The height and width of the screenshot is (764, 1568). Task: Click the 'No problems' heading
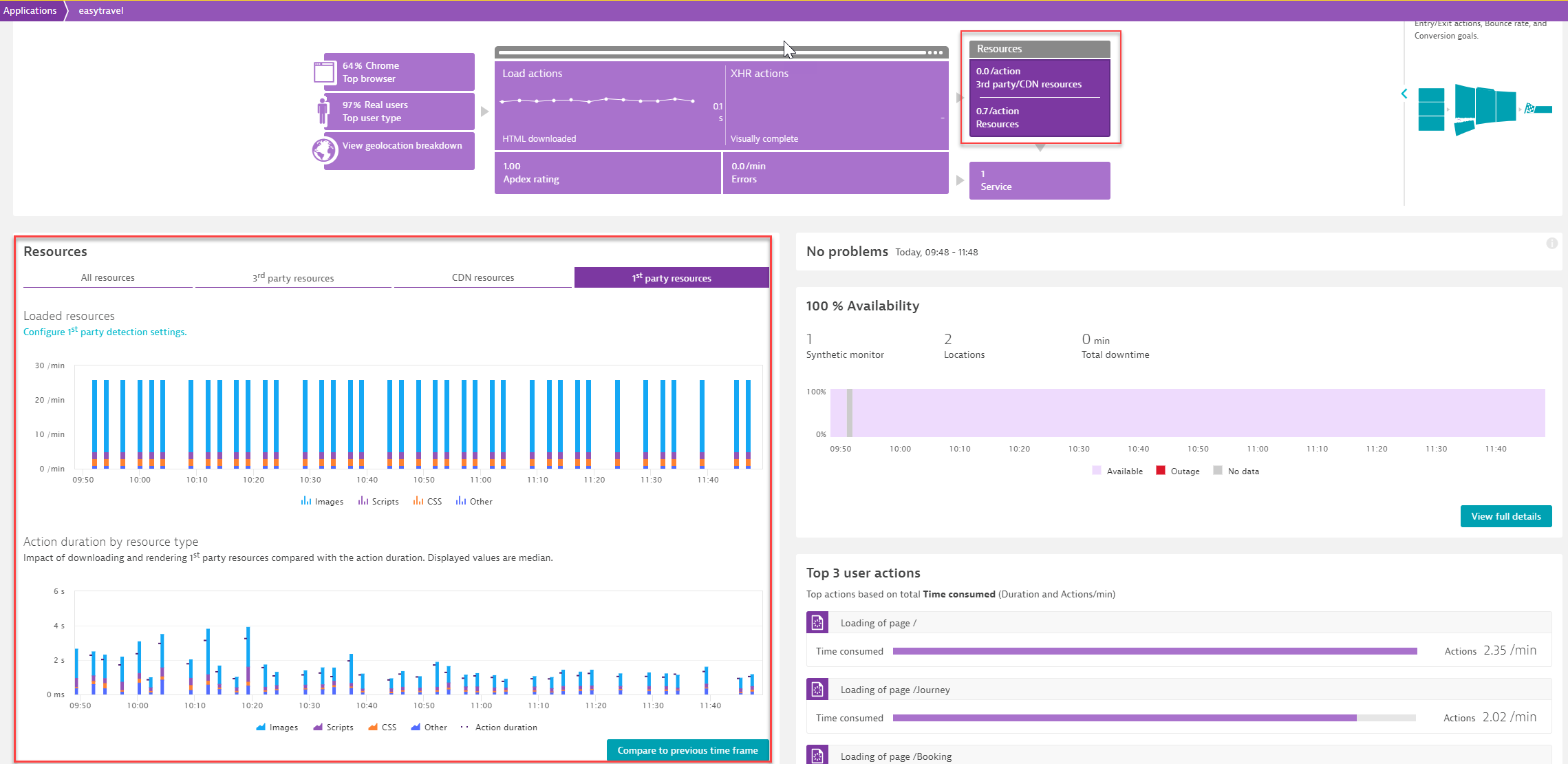(847, 251)
